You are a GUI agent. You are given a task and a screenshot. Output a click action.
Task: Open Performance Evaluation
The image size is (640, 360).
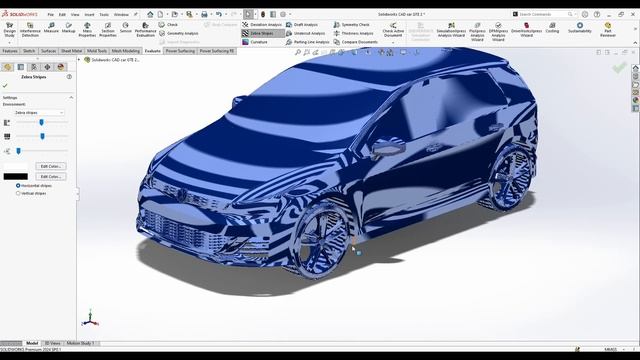click(x=145, y=30)
